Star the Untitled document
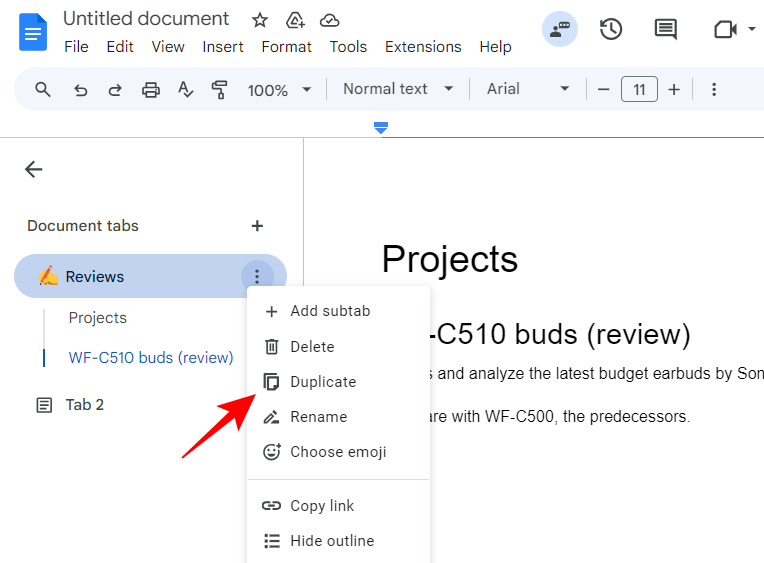 pyautogui.click(x=260, y=20)
